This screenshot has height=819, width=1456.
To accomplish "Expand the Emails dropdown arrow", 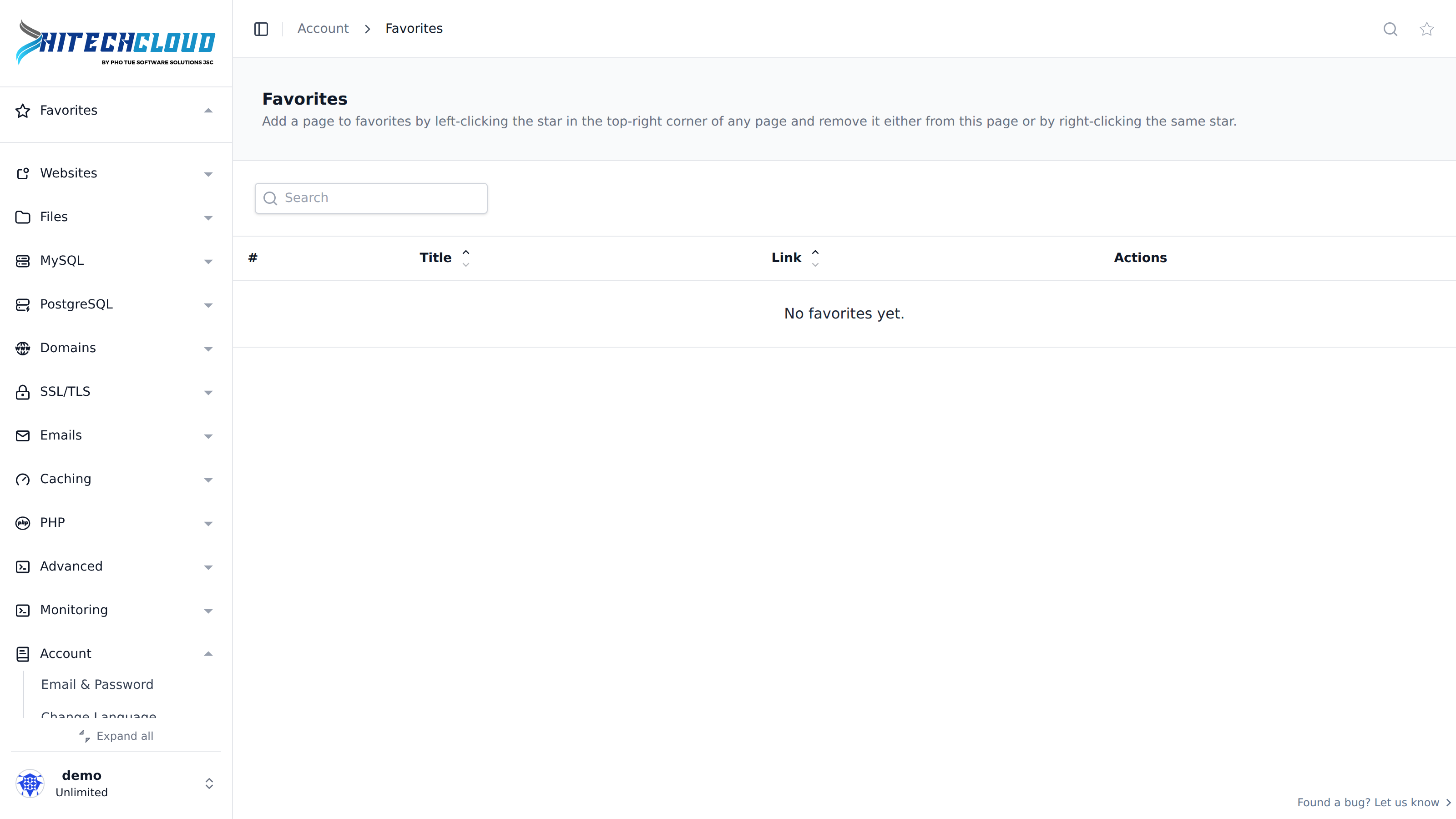I will (x=208, y=436).
